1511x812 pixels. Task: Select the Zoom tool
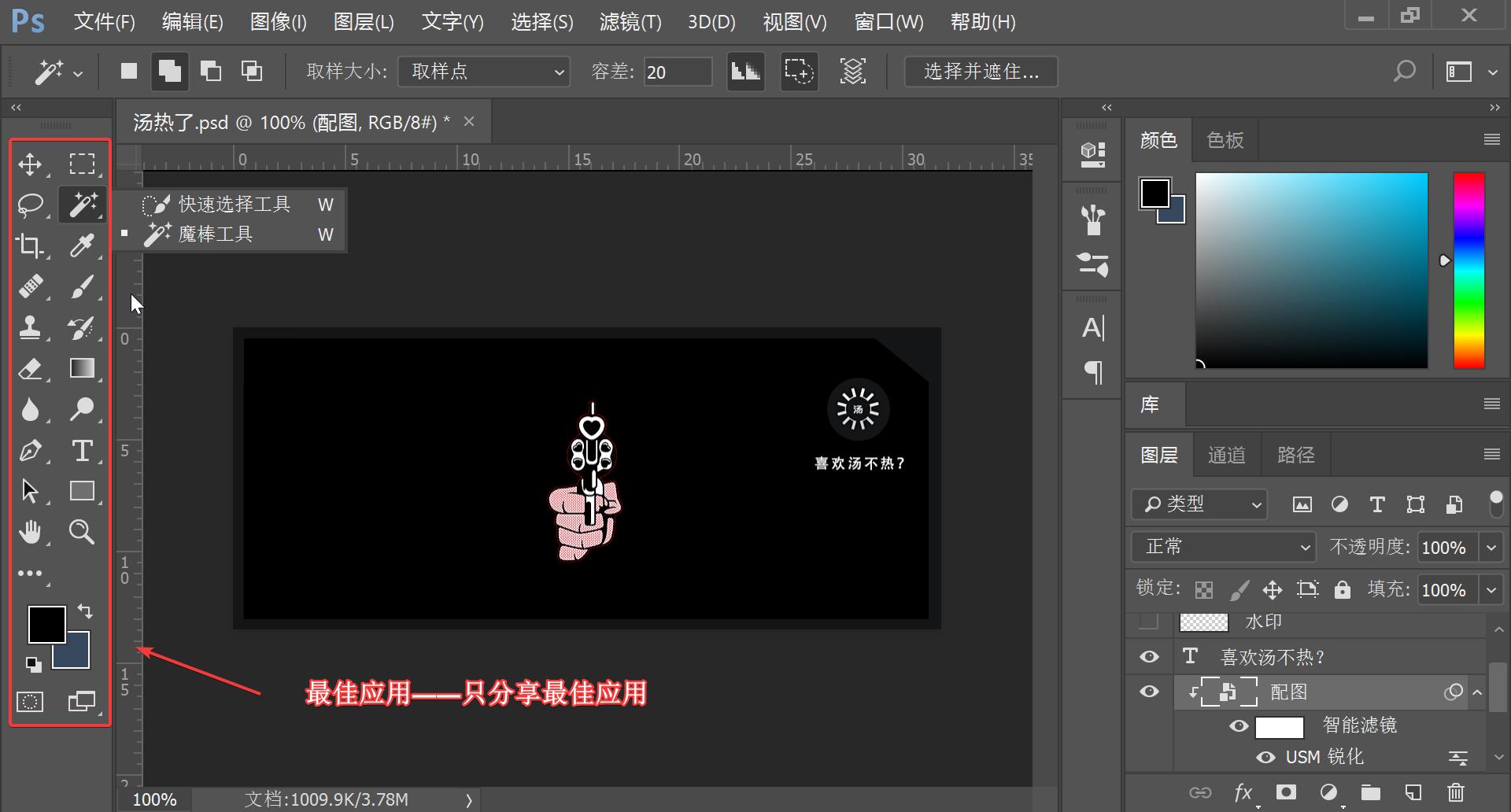(x=81, y=532)
